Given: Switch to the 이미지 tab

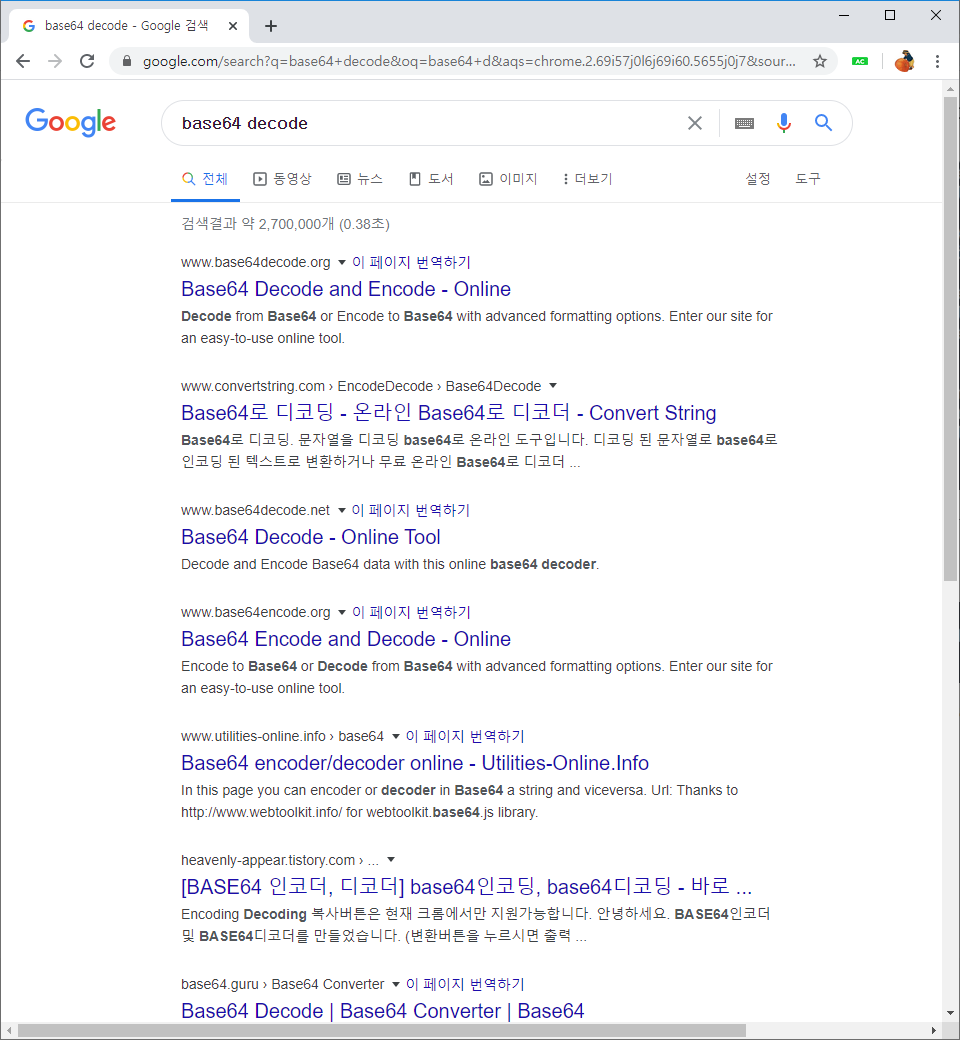Looking at the screenshot, I should coord(508,179).
